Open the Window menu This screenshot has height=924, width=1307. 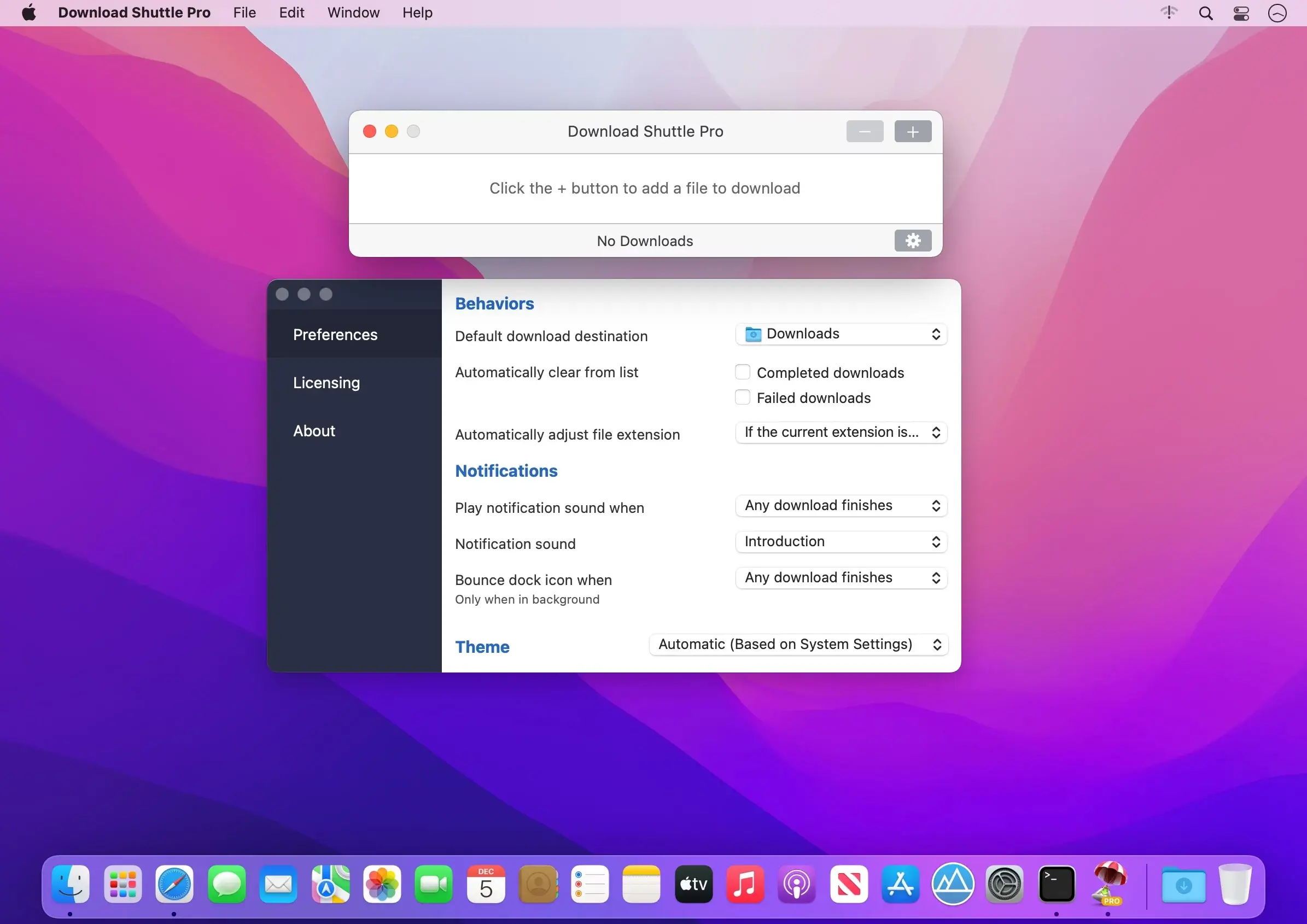tap(353, 13)
